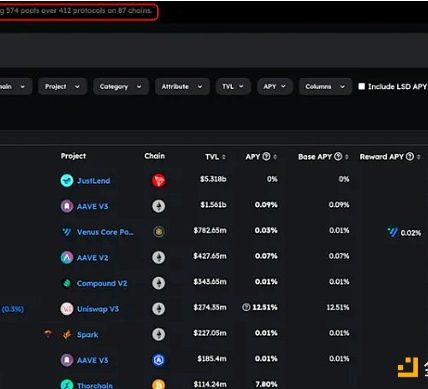
Task: Open the TVL range filter dropdown
Action: 233,87
